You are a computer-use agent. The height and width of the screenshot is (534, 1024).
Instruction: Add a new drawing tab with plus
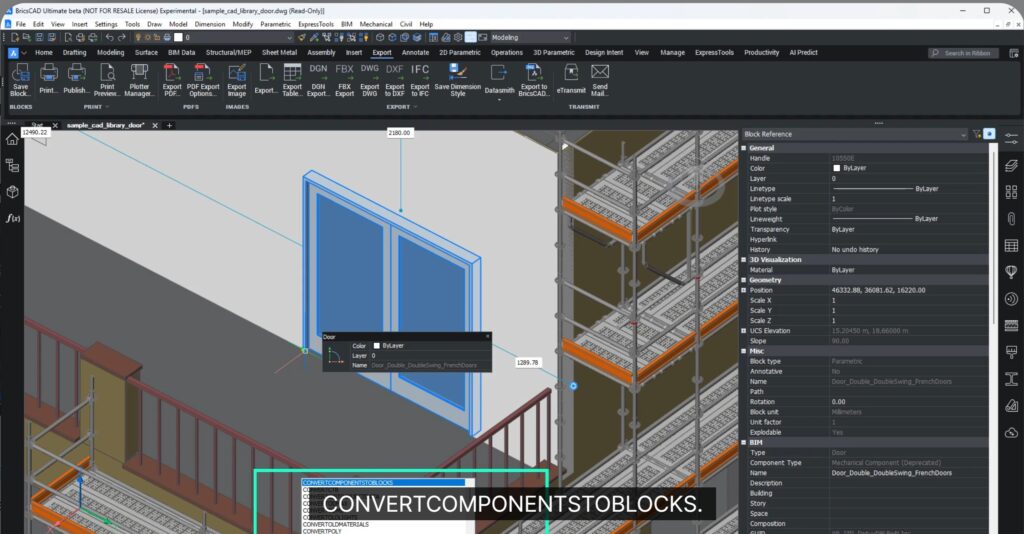click(169, 125)
